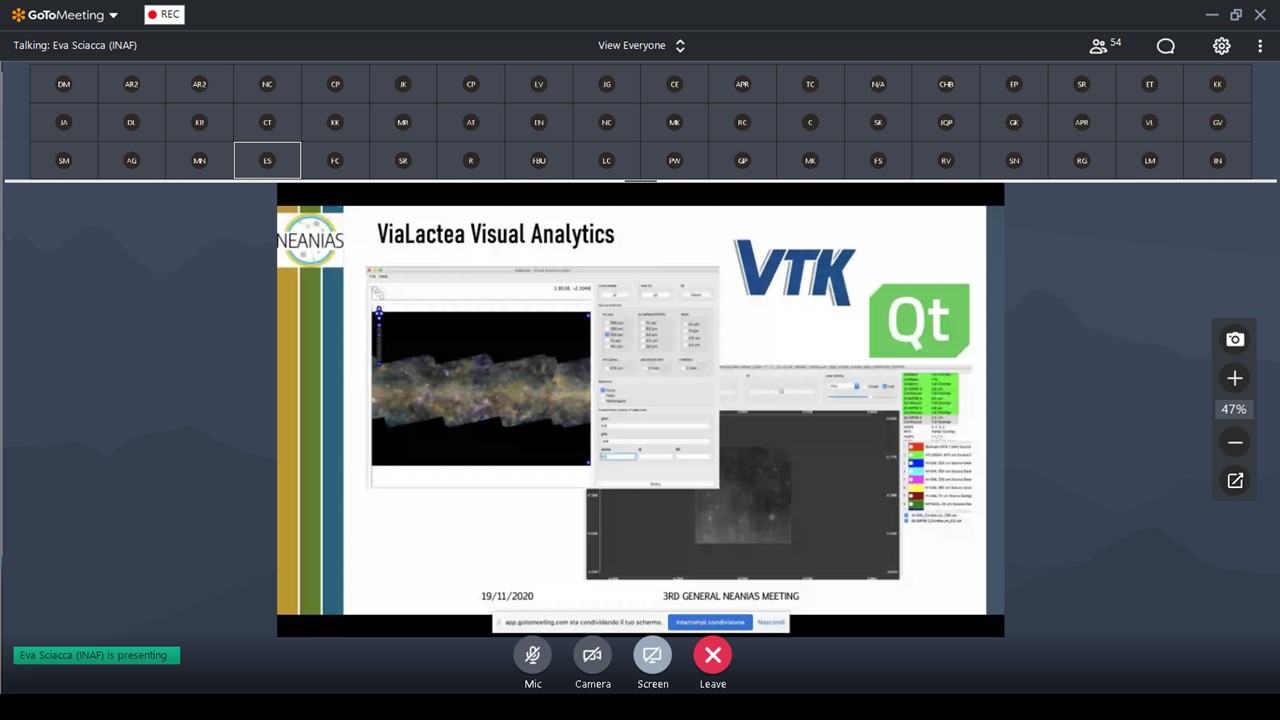Select participant tile SK
This screenshot has height=720, width=1280.
tap(878, 123)
